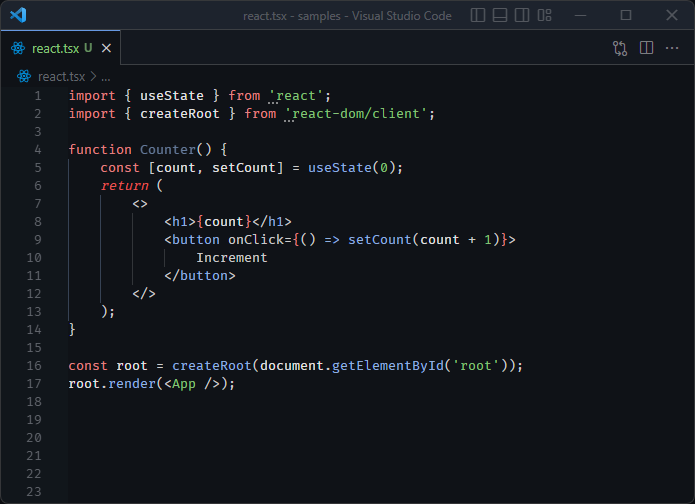Viewport: 695px width, 504px height.
Task: Click the window title text
Action: [x=347, y=16]
